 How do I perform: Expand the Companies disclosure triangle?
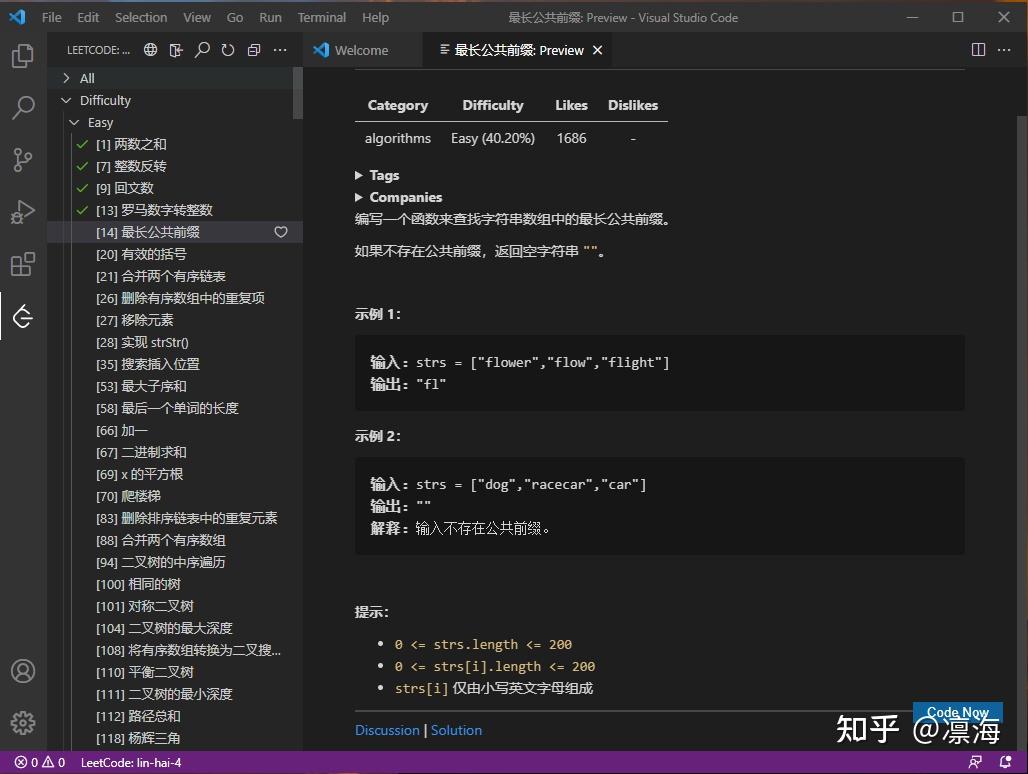click(x=359, y=197)
